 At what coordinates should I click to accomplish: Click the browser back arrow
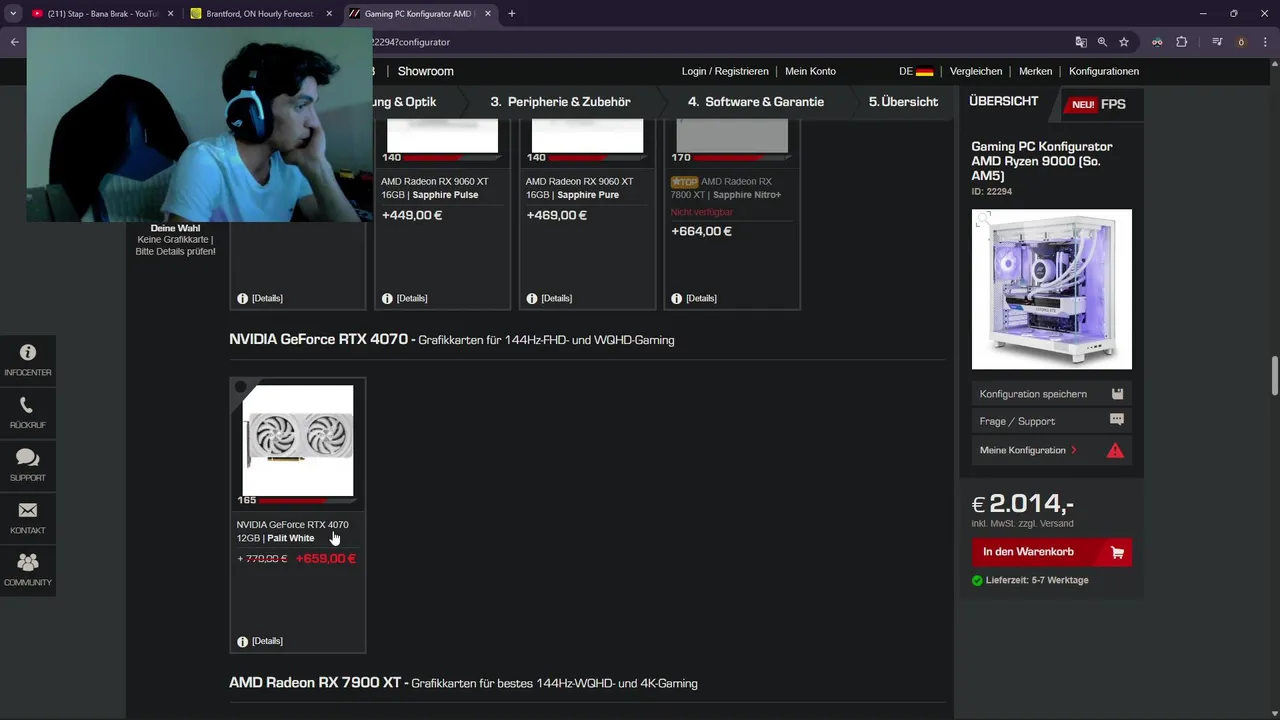14,42
